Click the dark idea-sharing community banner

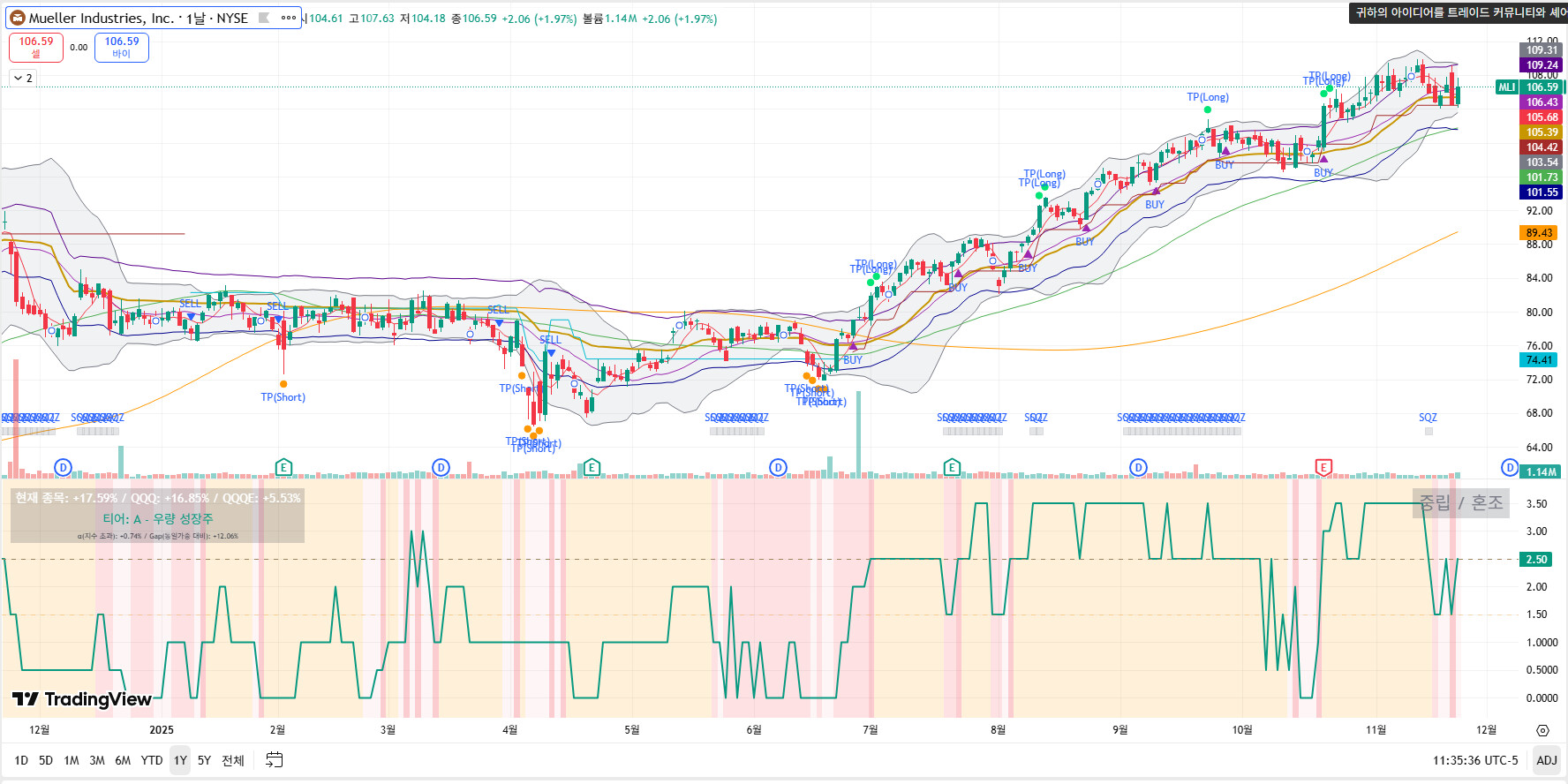click(x=1458, y=12)
